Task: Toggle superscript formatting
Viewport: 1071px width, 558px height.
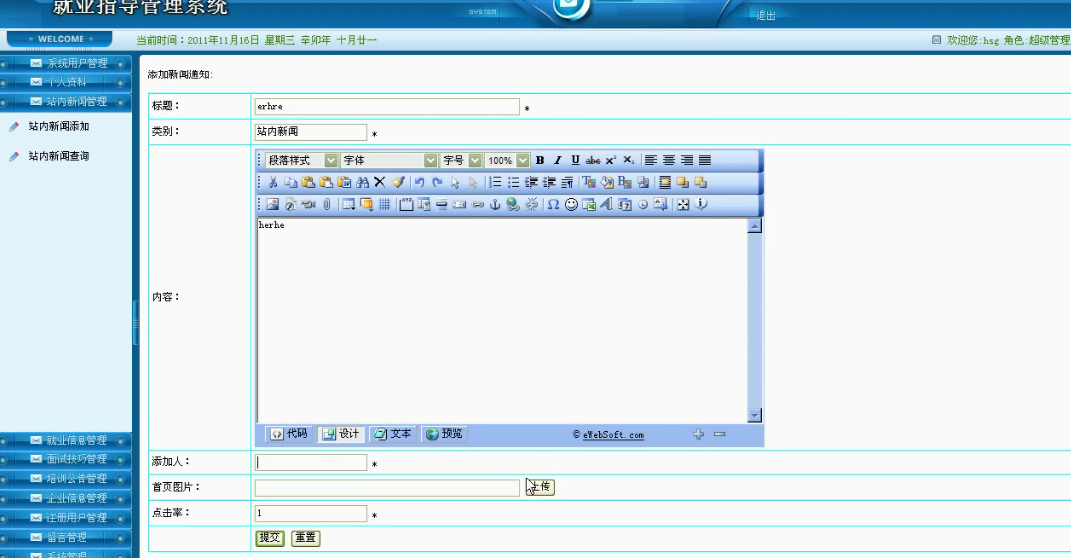Action: (x=611, y=161)
